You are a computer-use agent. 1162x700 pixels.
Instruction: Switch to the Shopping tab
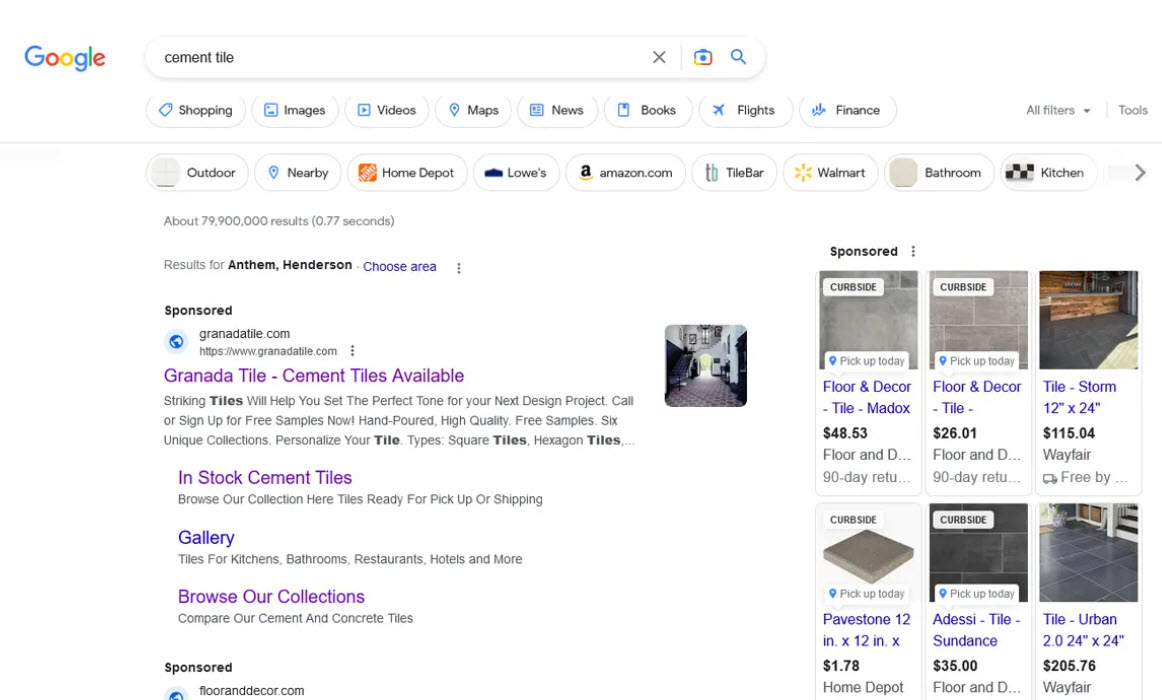[196, 110]
